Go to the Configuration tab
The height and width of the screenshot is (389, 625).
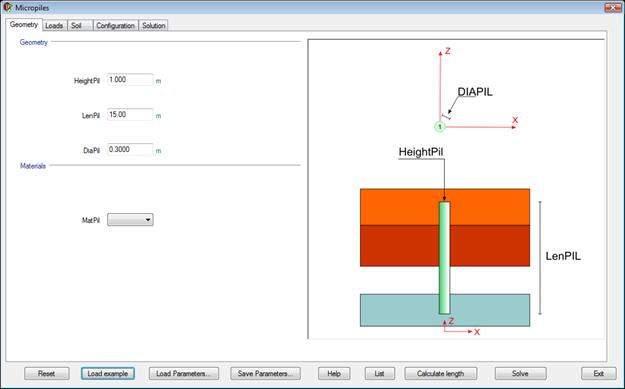[116, 26]
